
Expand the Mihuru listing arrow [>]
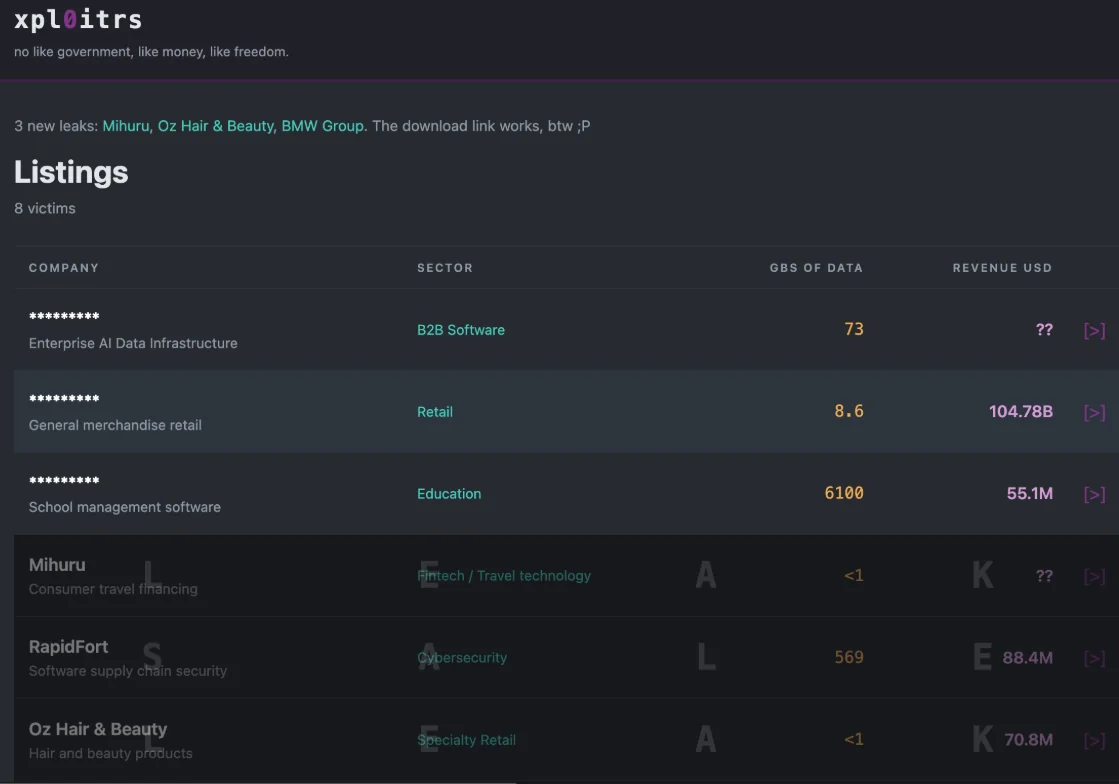click(x=1094, y=576)
